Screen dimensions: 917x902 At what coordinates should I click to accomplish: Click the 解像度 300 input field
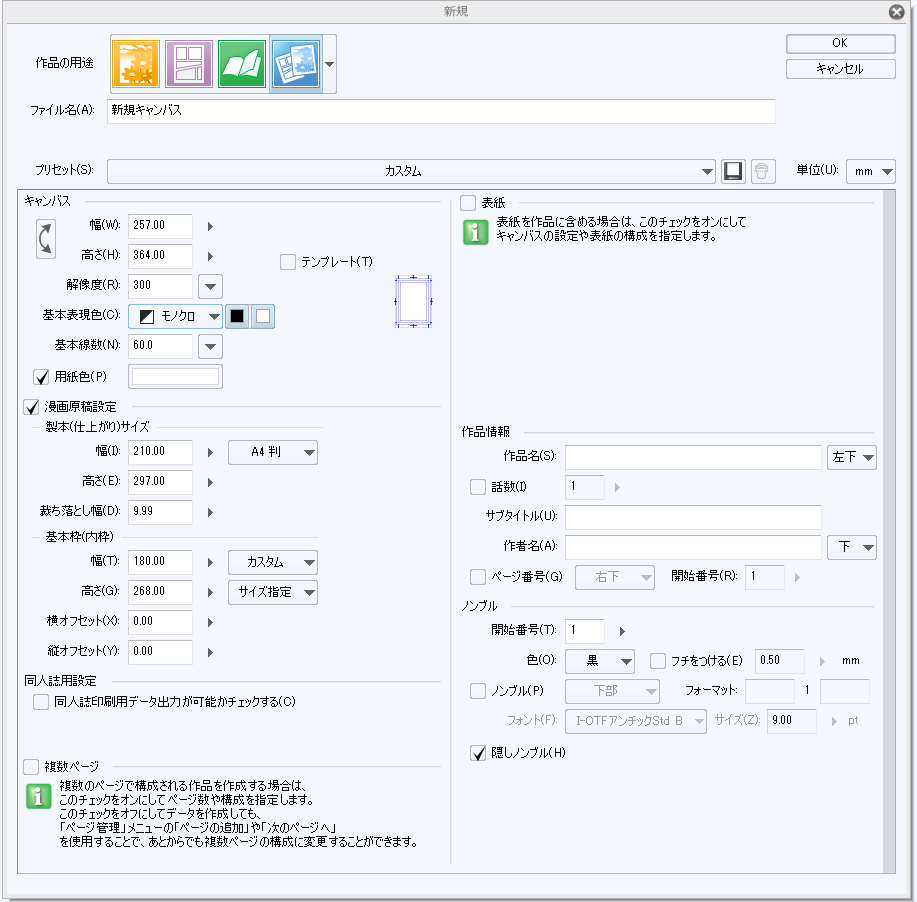[160, 286]
